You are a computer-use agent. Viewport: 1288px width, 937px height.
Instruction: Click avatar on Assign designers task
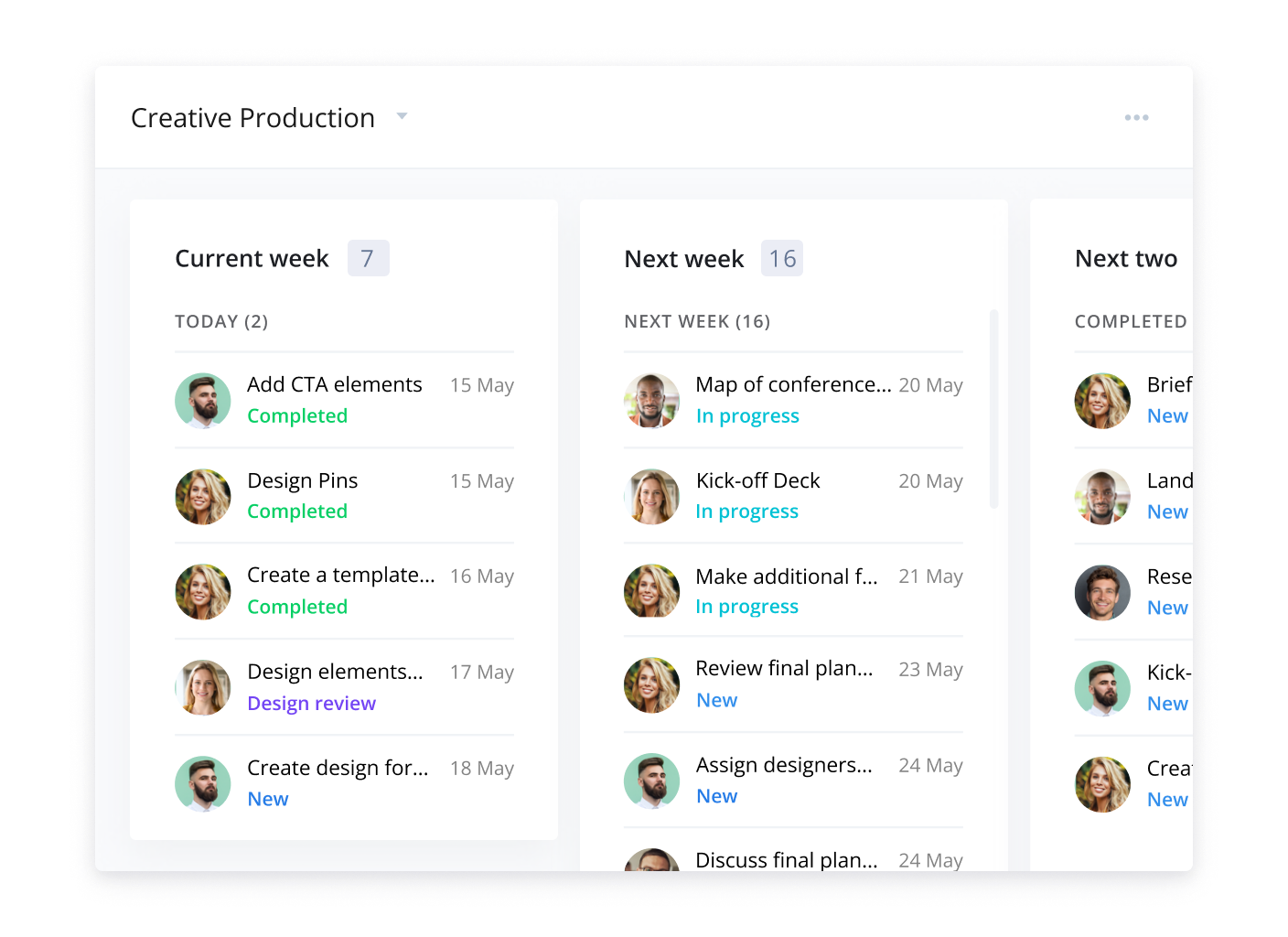(651, 781)
